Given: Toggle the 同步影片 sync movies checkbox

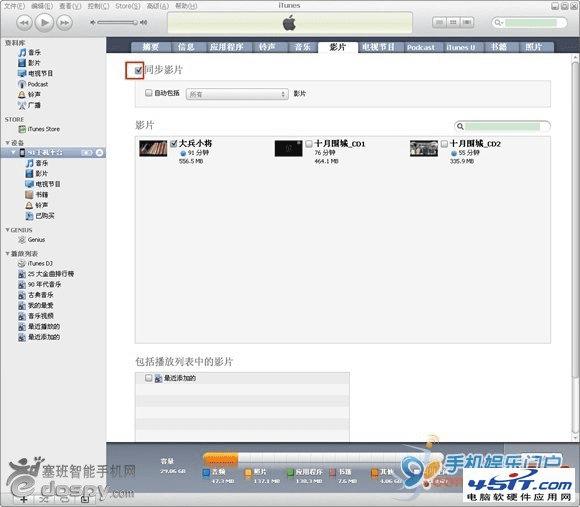Looking at the screenshot, I should [138, 70].
